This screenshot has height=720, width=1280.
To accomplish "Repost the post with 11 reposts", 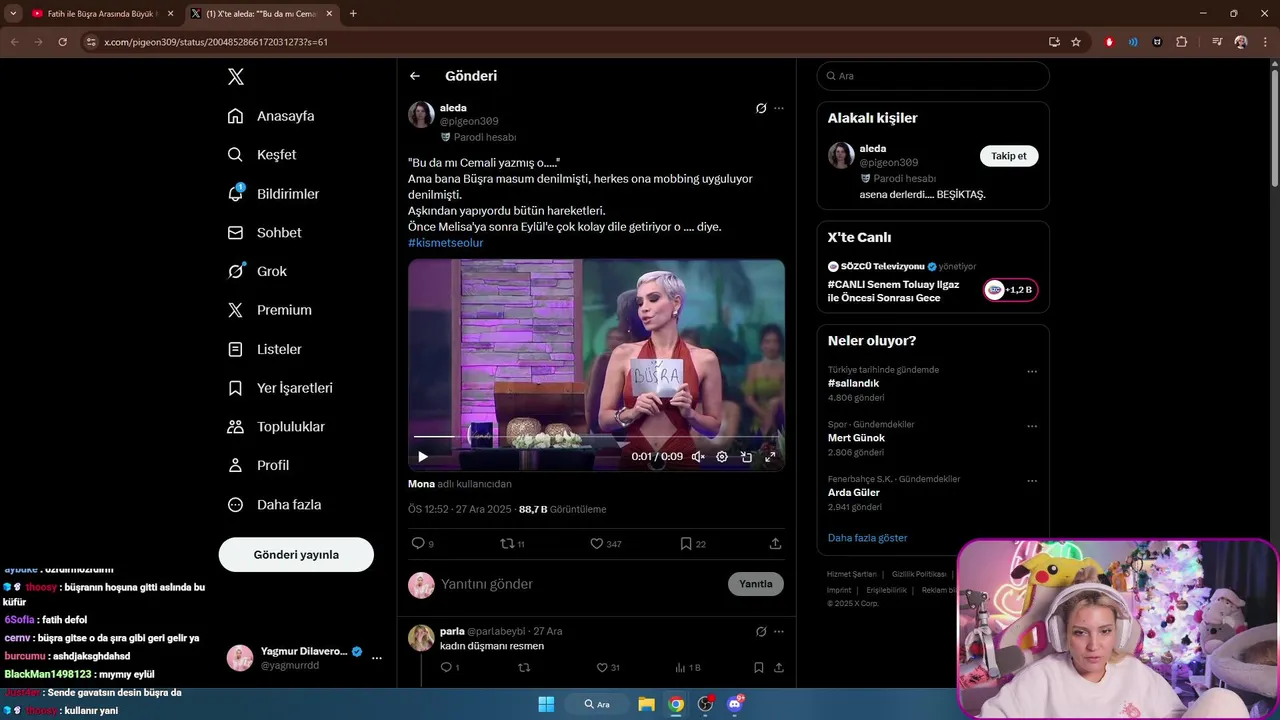I will point(512,544).
